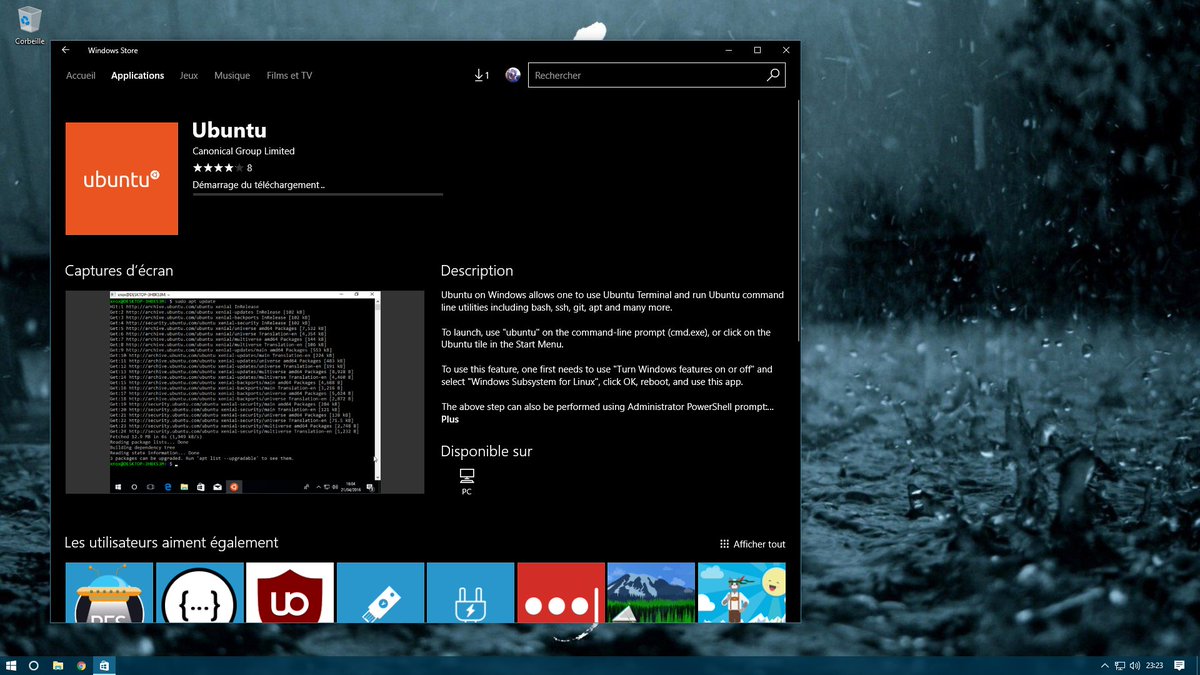Click the network tray icon
Image resolution: width=1200 pixels, height=675 pixels.
click(1120, 665)
